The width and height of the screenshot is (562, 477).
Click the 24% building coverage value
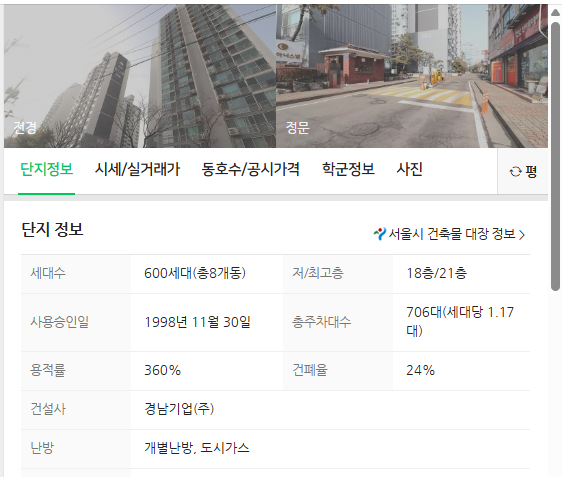point(420,370)
